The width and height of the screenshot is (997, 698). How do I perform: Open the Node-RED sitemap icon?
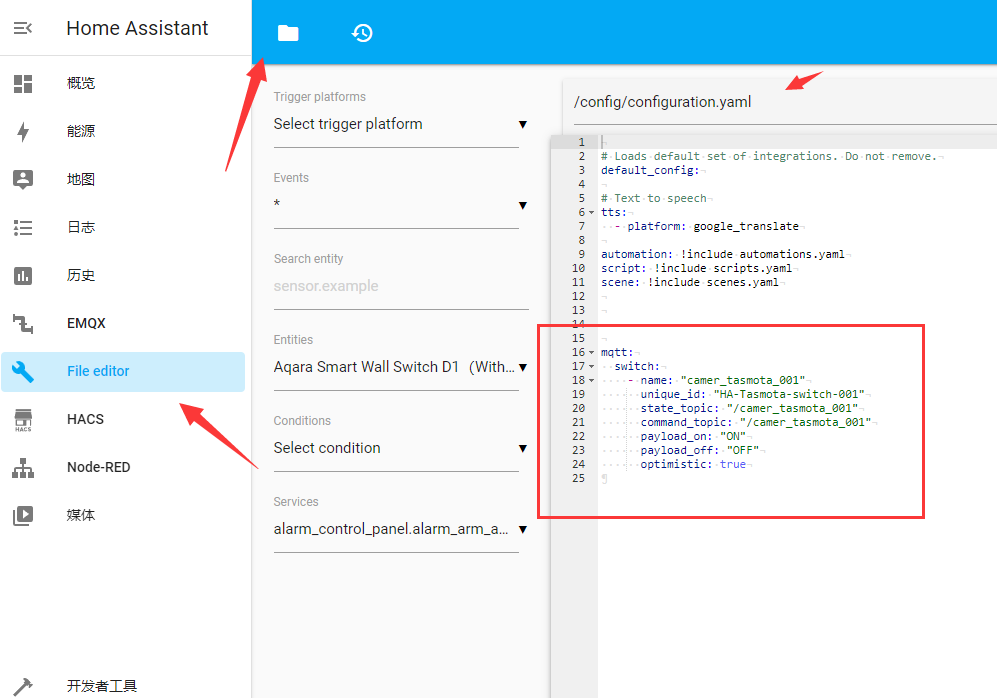click(23, 468)
